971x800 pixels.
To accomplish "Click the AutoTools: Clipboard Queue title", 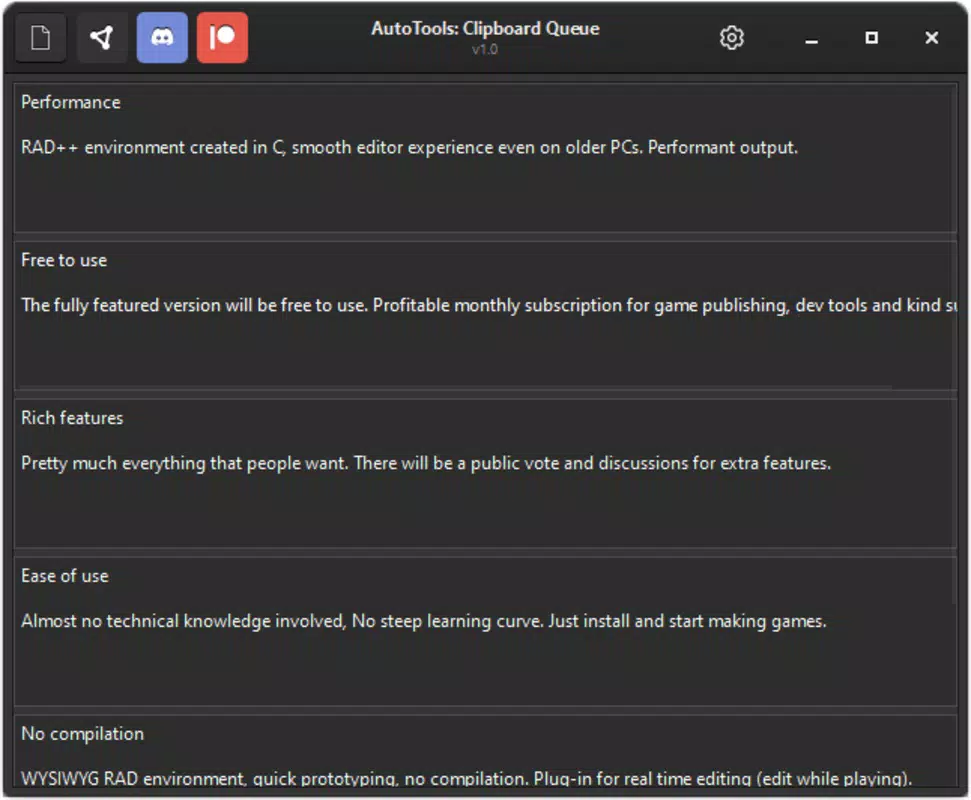I will [485, 28].
